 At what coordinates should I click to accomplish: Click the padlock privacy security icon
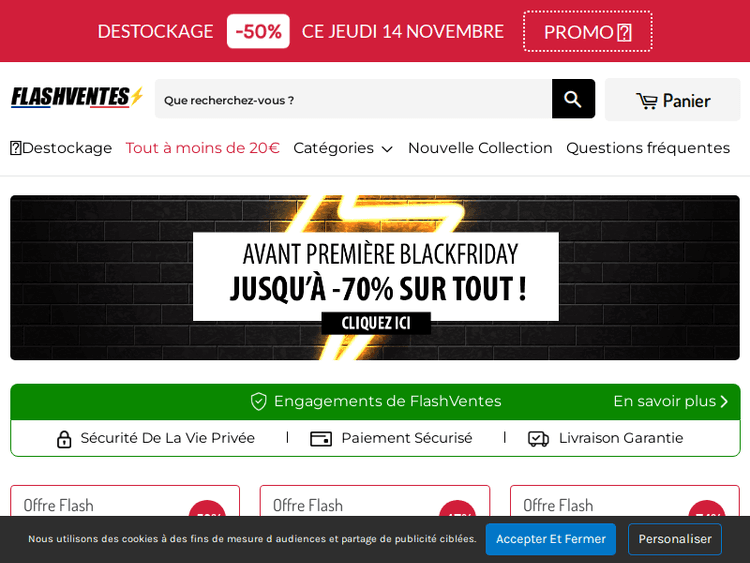coord(64,439)
